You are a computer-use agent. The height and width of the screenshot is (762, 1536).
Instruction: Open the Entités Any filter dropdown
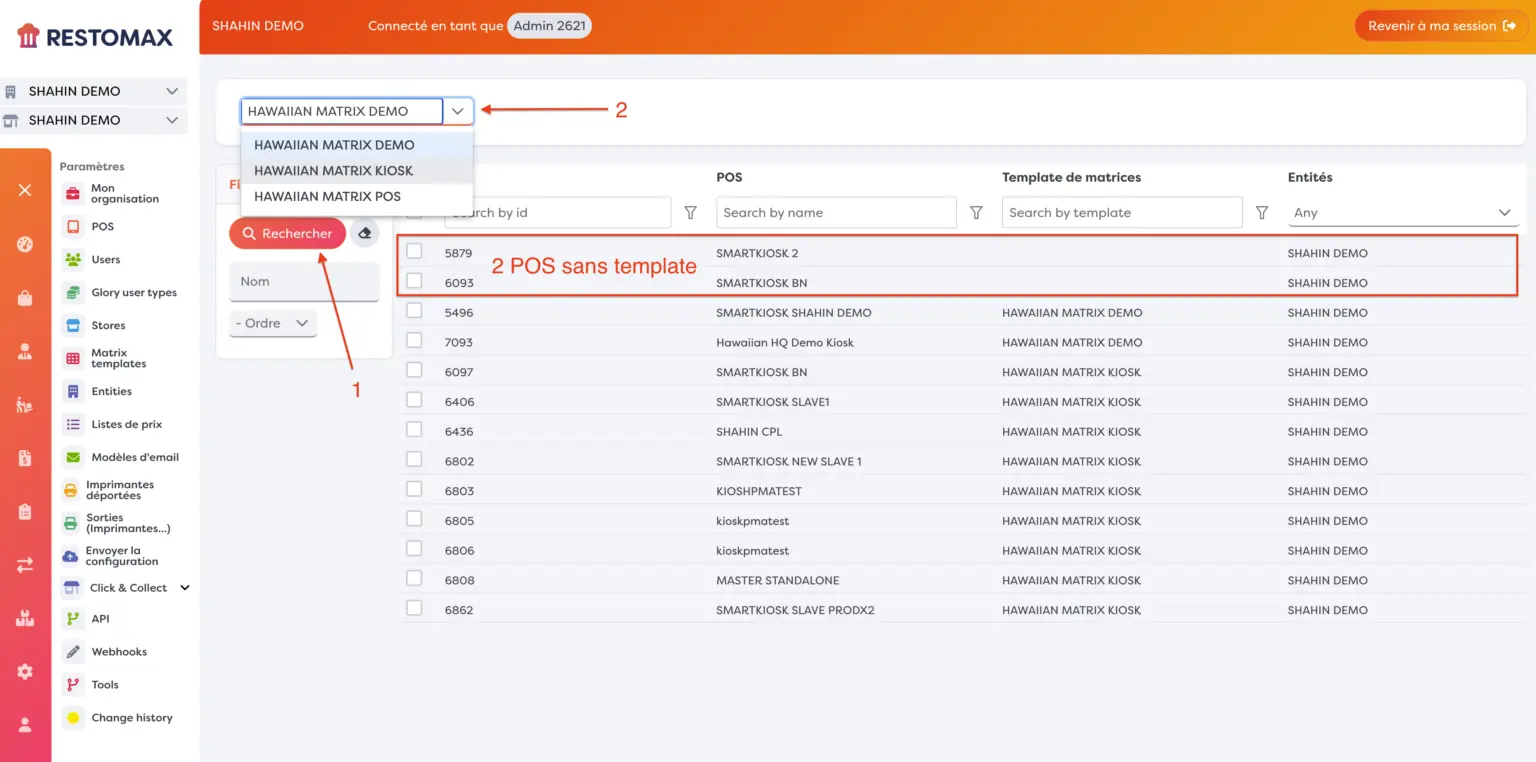click(x=1403, y=212)
